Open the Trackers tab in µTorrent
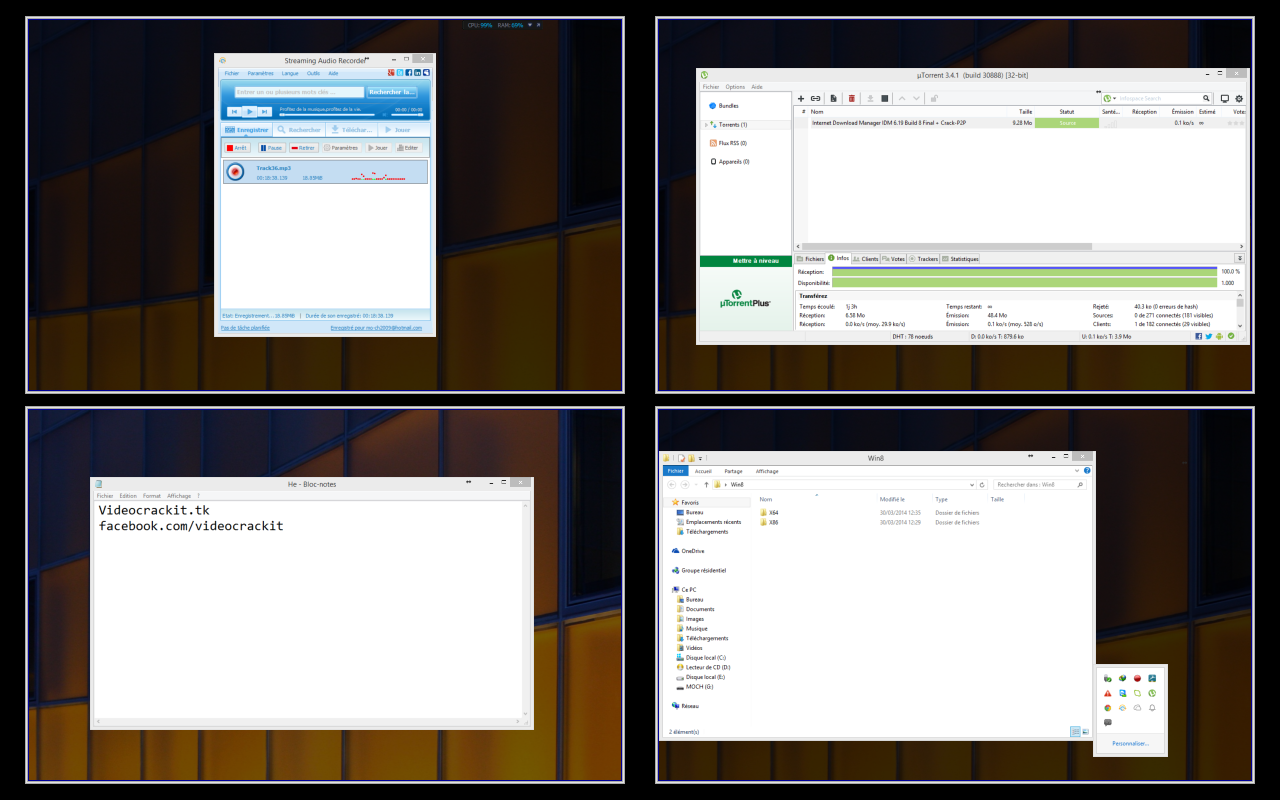Image resolution: width=1280 pixels, height=800 pixels. click(x=924, y=259)
